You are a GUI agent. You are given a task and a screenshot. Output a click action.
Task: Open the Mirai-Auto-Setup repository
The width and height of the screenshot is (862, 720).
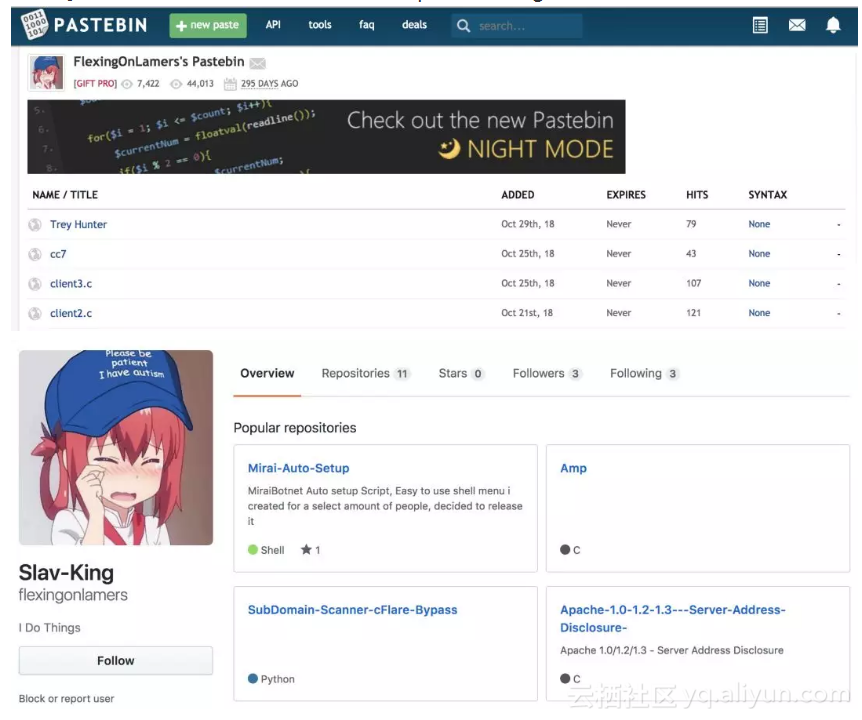coord(299,468)
